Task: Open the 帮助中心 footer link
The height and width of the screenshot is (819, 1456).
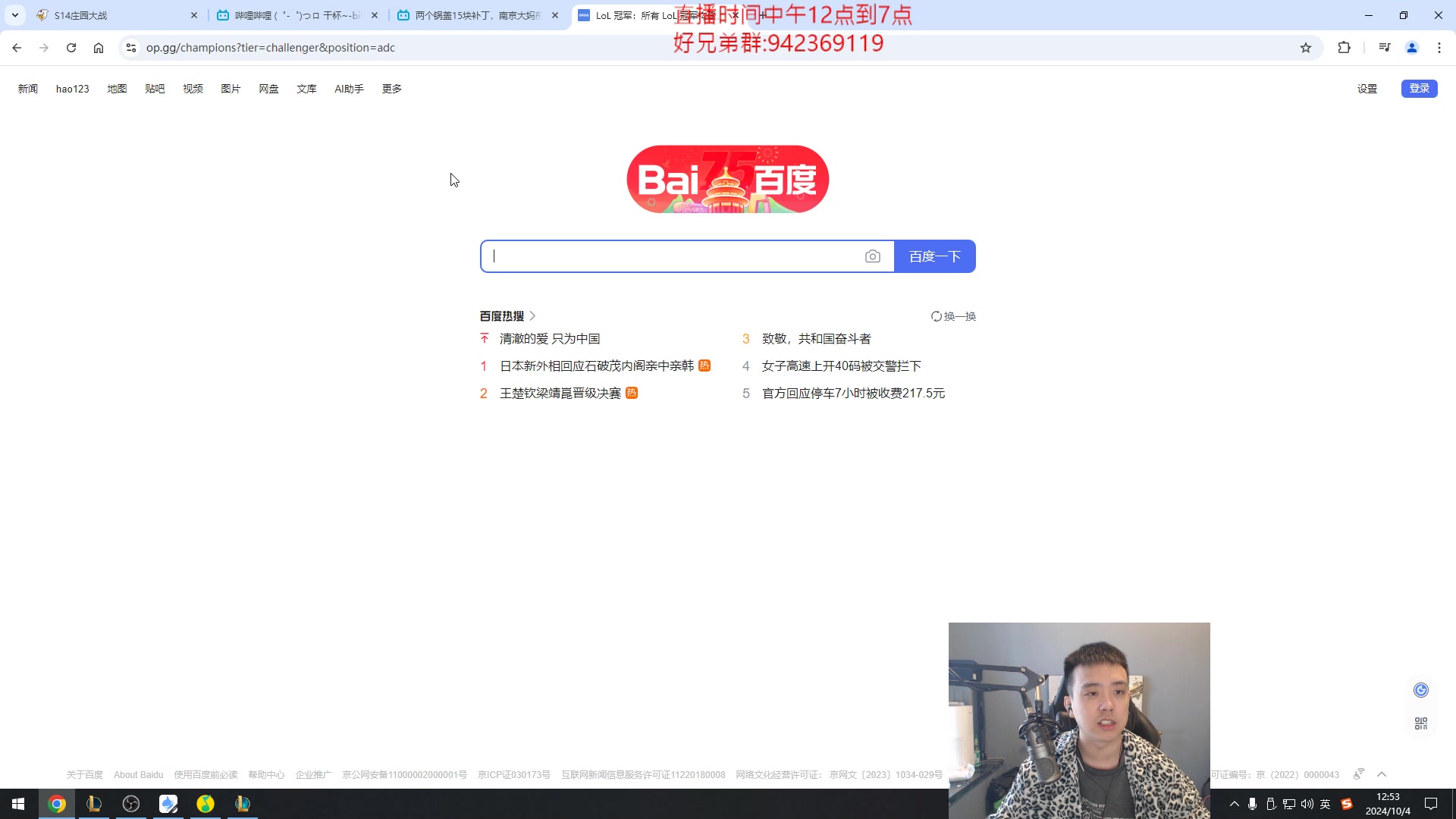Action: pyautogui.click(x=266, y=775)
